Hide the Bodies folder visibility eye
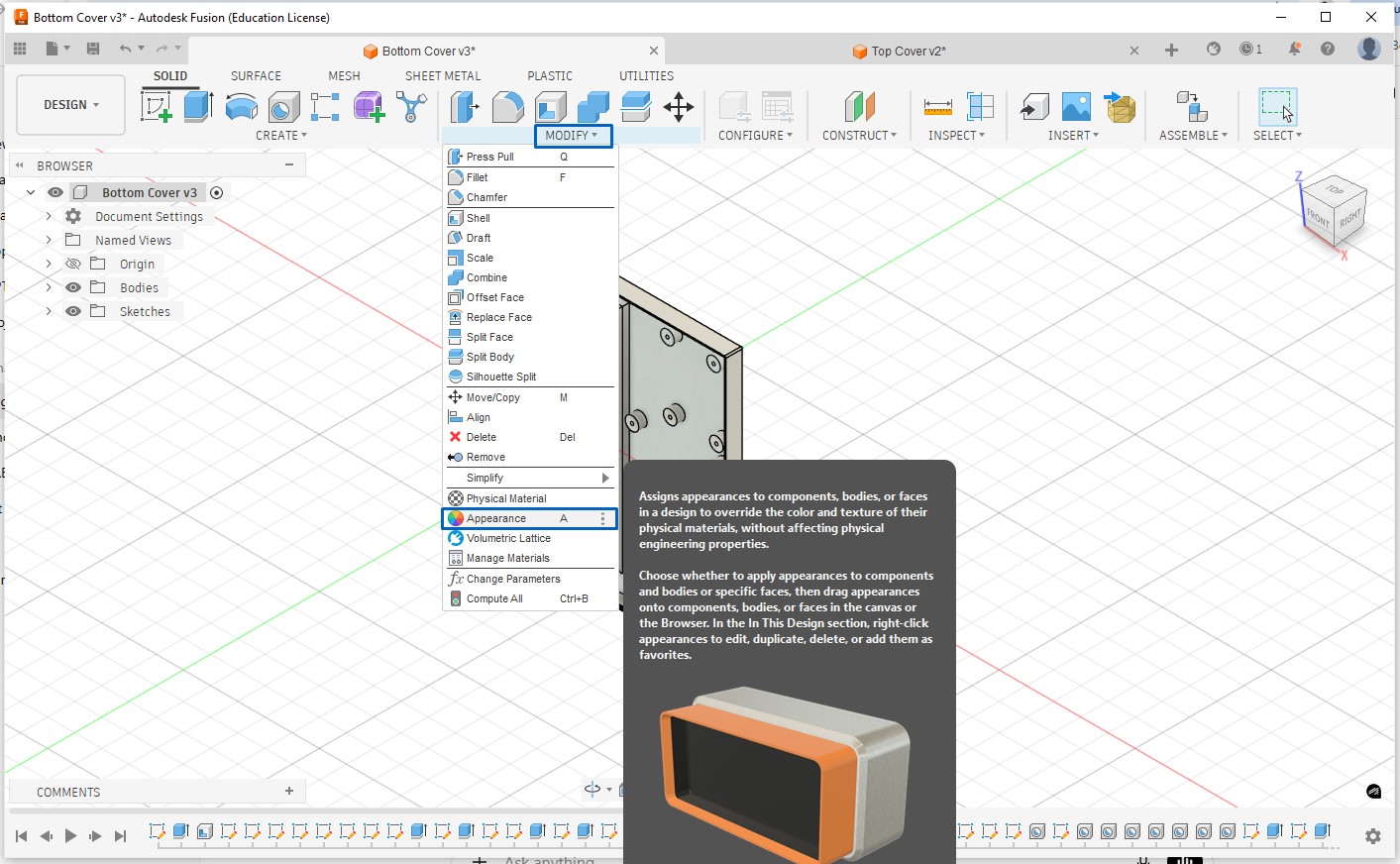 click(x=73, y=287)
